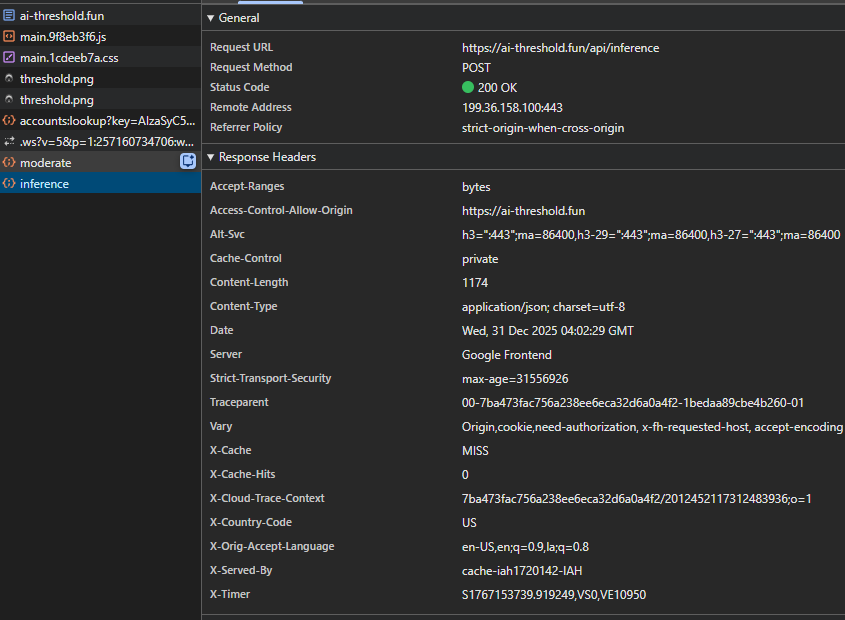Image resolution: width=845 pixels, height=620 pixels.
Task: Click the Content-Length header name
Action: pos(249,282)
